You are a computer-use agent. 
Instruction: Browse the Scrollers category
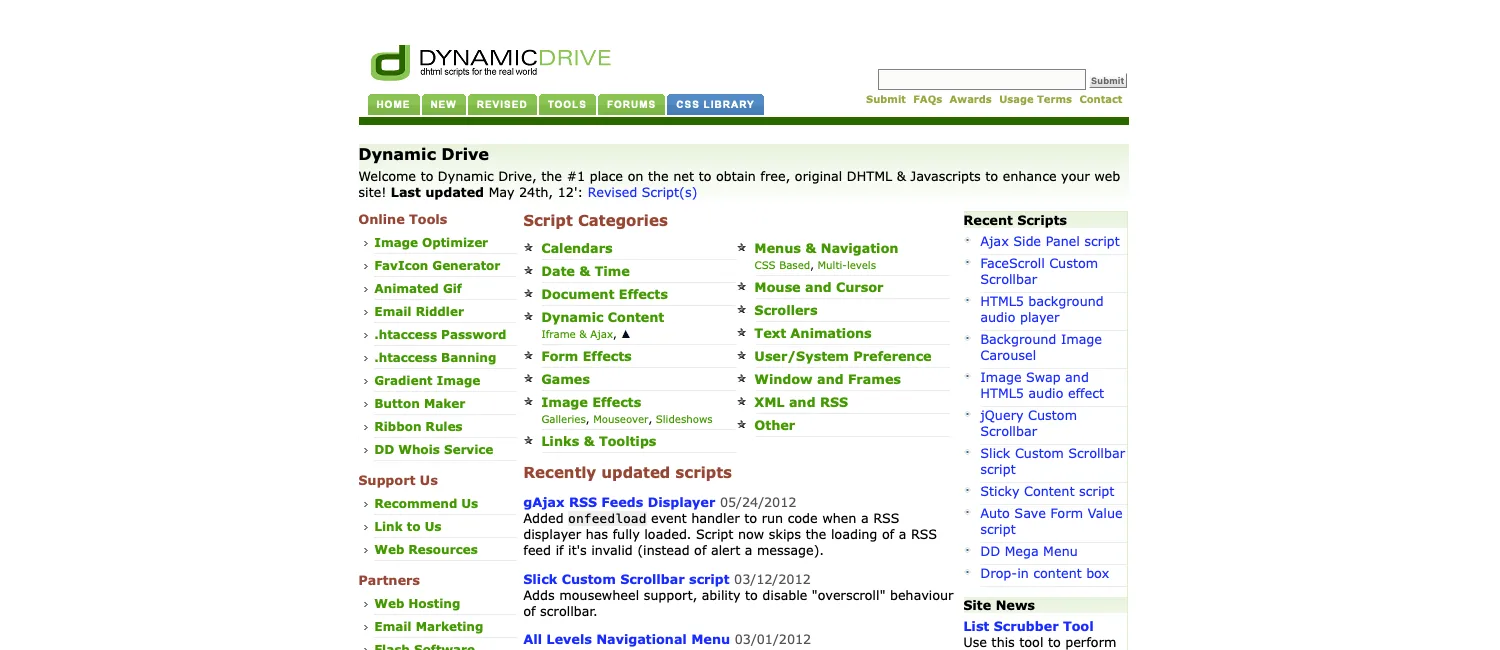[x=786, y=311]
